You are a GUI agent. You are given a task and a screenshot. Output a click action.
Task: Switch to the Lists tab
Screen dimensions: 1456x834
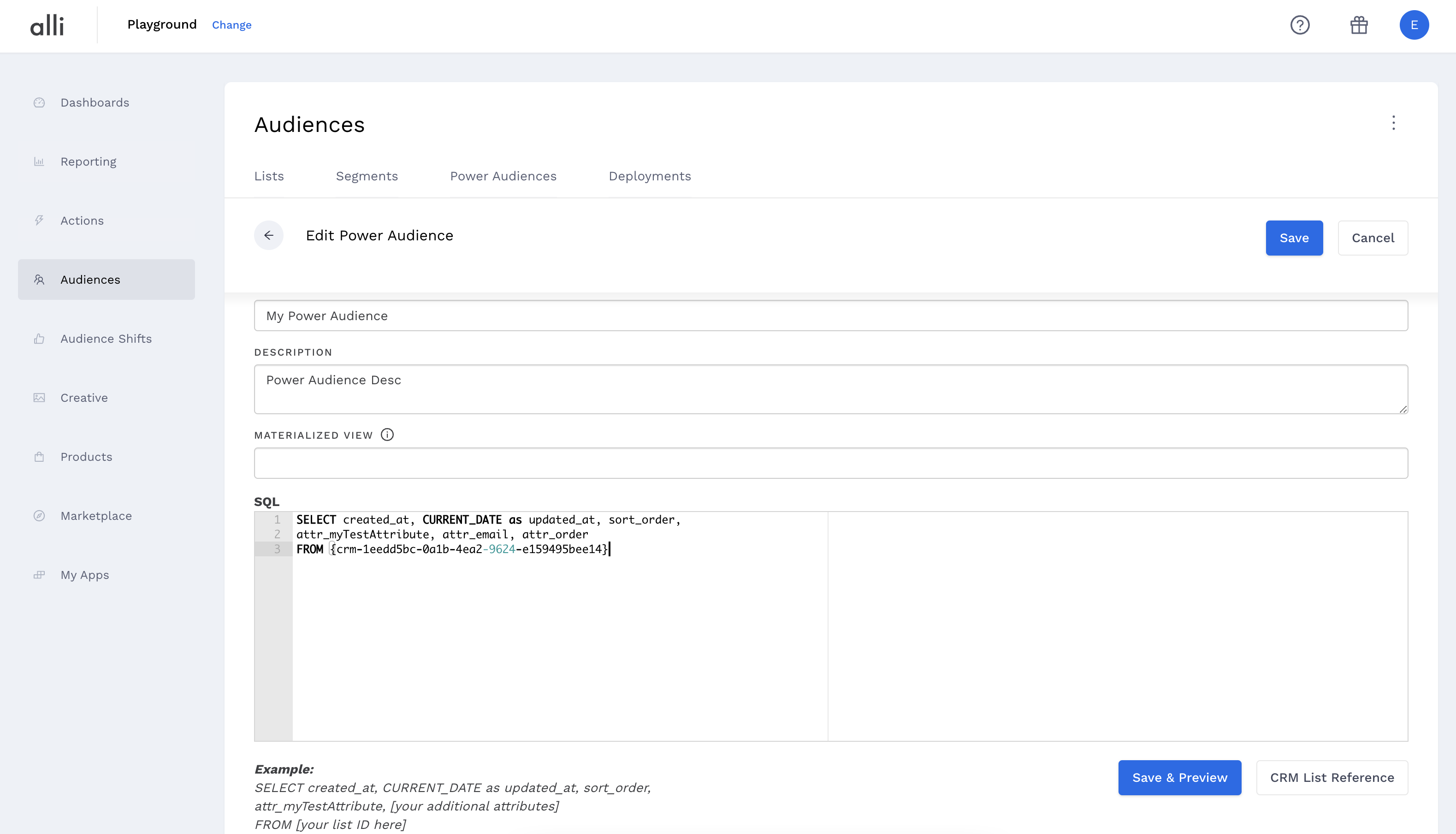(268, 176)
